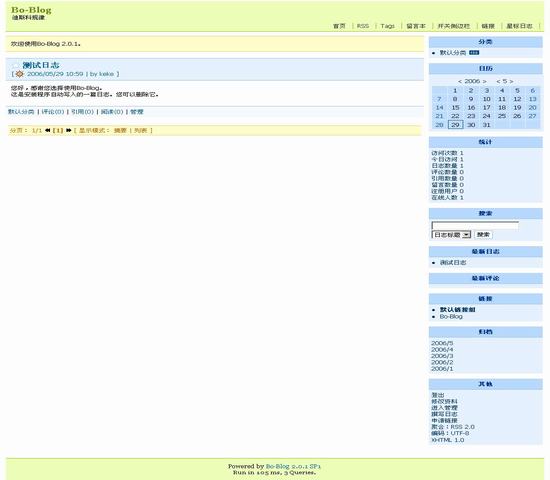
Task: Select page [1] in pagination
Action: [x=58, y=131]
